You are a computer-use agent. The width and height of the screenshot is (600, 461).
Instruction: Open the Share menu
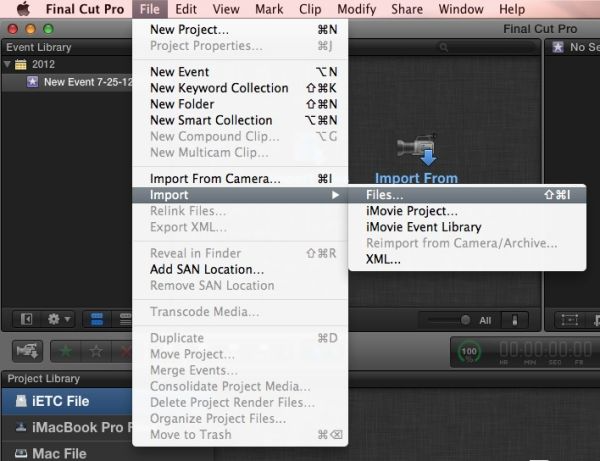[407, 9]
